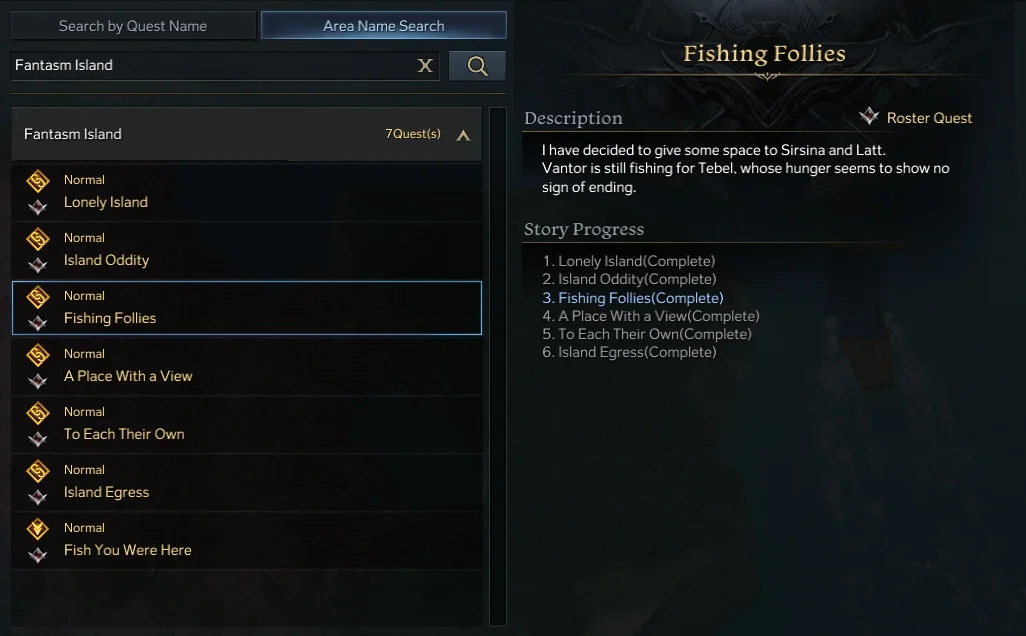Click the Roster Quest diamond icon in description
1026x636 pixels.
[x=869, y=116]
